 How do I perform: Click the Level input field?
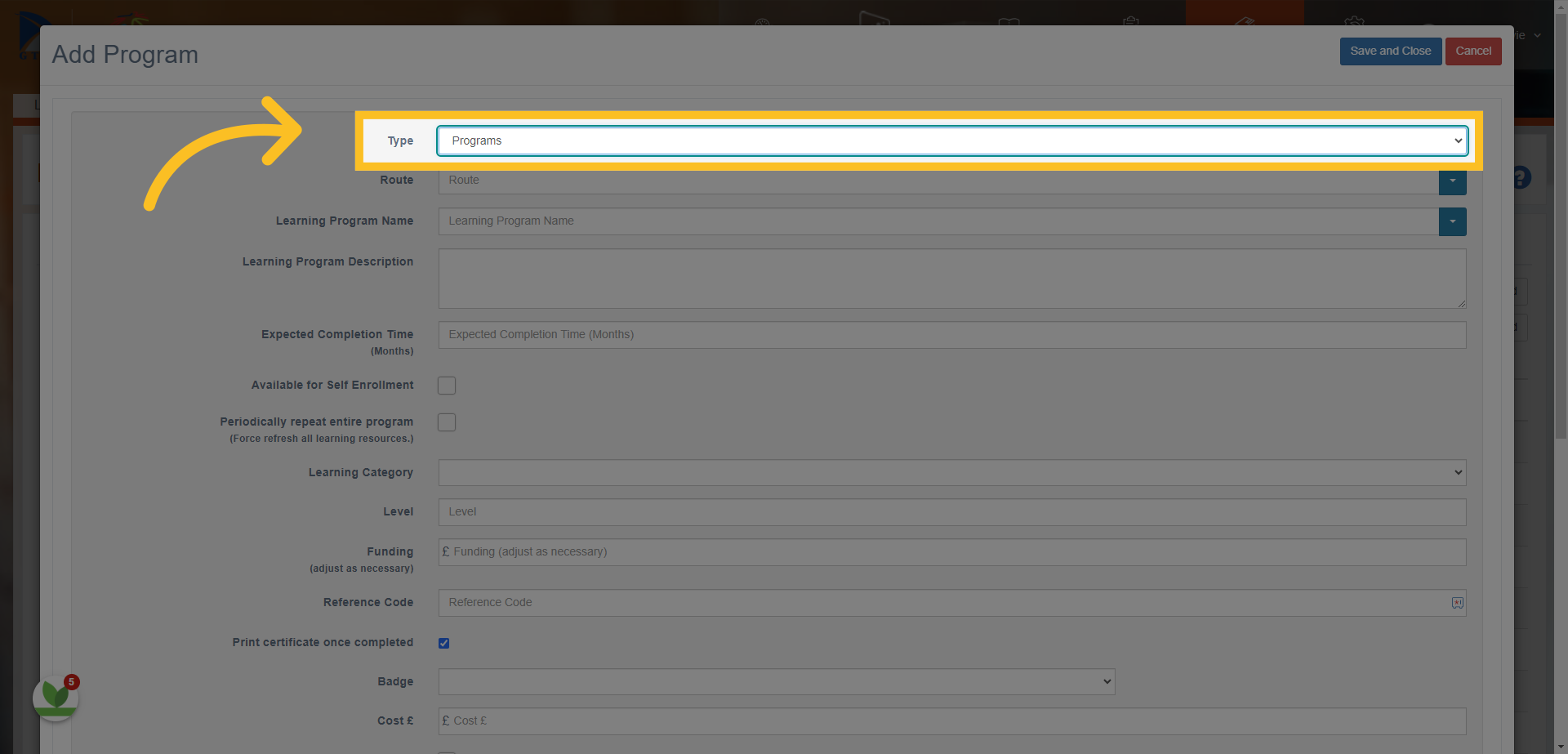952,512
